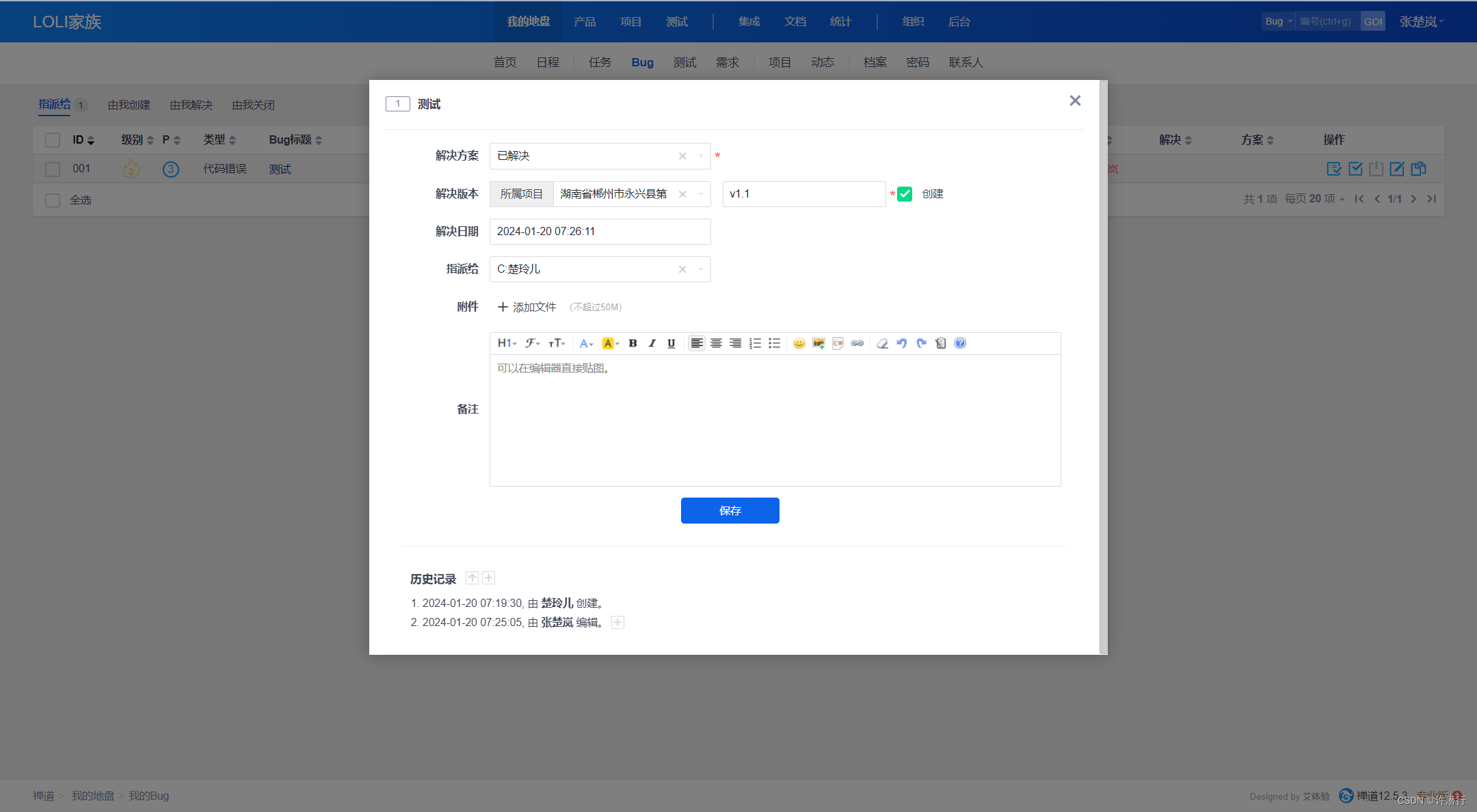Click the copy Bug icon for row 001

[1418, 169]
